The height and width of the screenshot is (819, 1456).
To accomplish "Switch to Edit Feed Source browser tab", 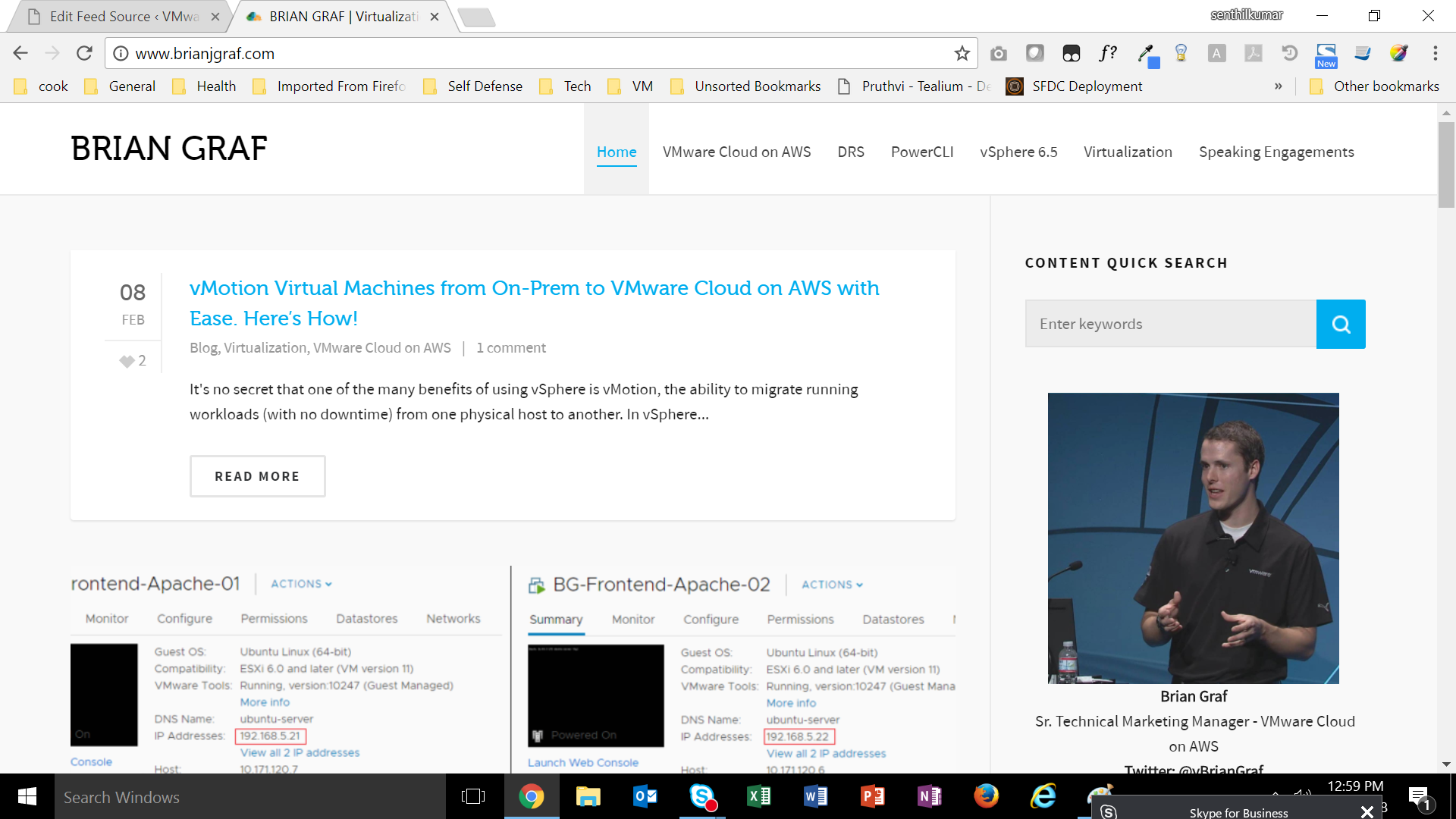I will click(121, 17).
